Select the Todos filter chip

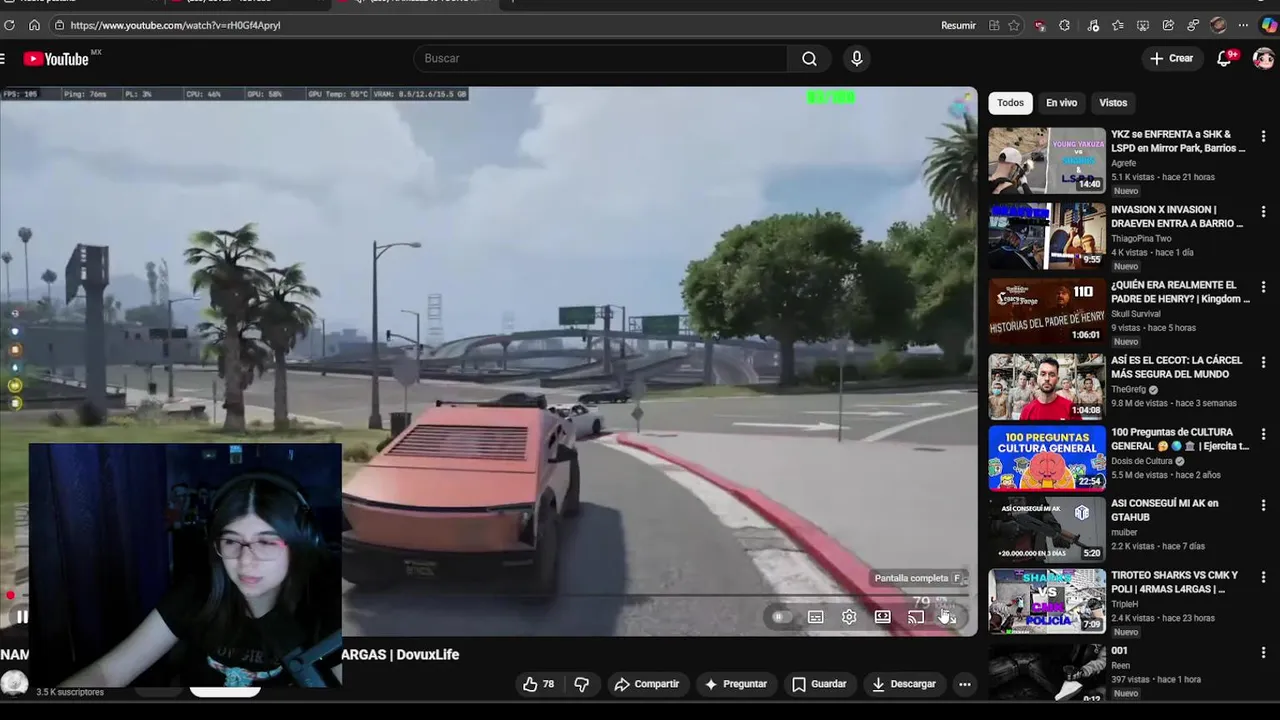click(x=1010, y=102)
